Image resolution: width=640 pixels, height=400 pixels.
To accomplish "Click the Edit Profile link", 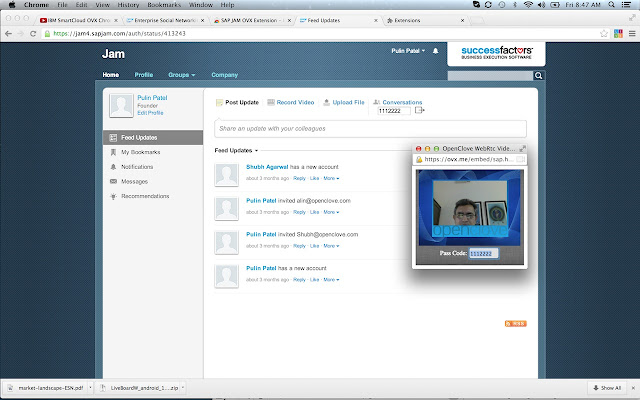I will (150, 113).
